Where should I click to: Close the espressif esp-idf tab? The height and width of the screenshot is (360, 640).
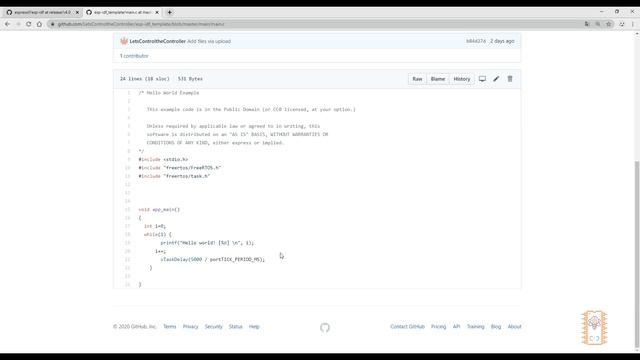pos(77,12)
